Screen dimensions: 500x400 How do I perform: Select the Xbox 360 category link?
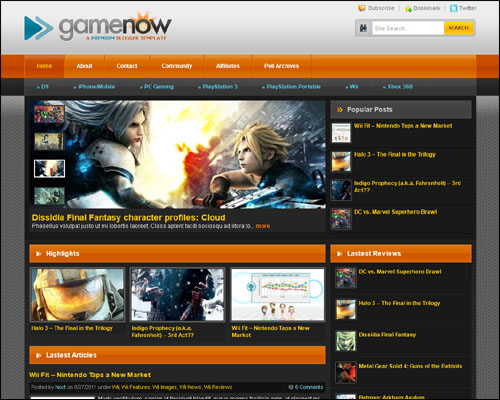click(398, 87)
